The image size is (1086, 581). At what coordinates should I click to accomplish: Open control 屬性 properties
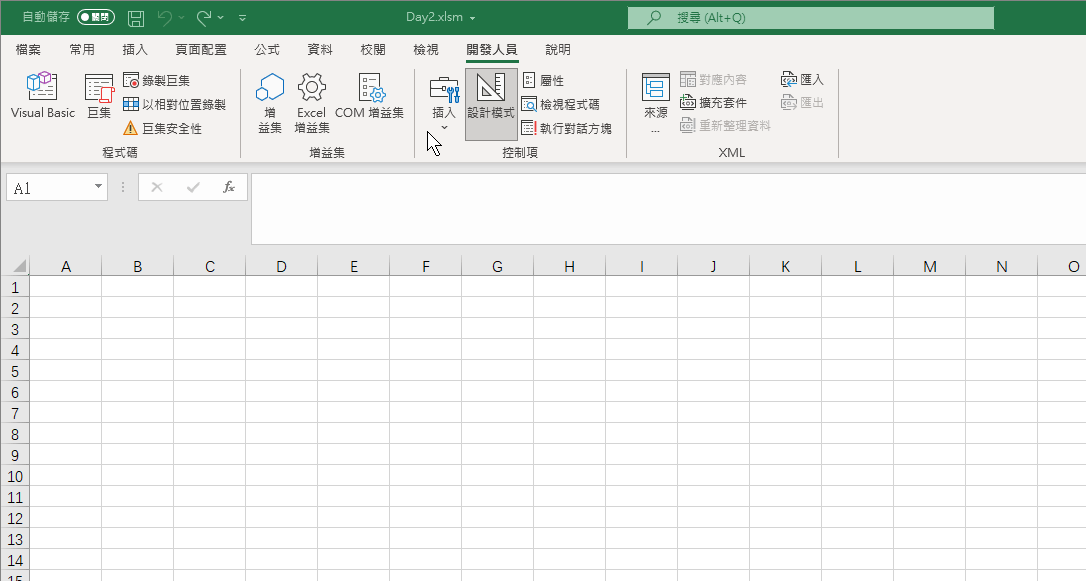(543, 80)
